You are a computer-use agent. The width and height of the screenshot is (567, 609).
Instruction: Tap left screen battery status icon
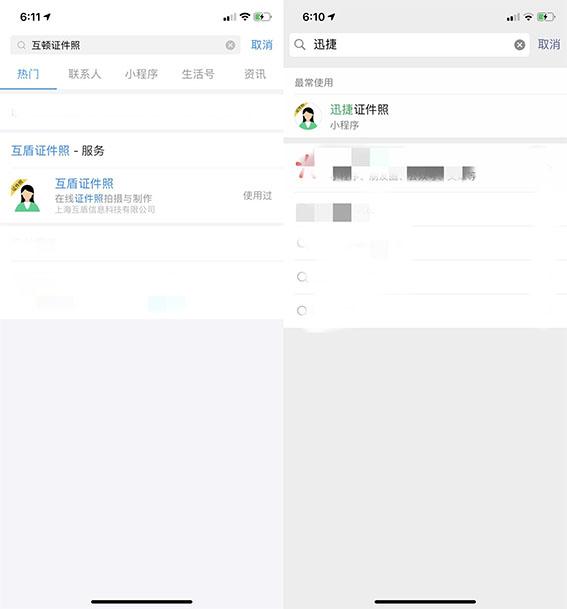coord(262,17)
